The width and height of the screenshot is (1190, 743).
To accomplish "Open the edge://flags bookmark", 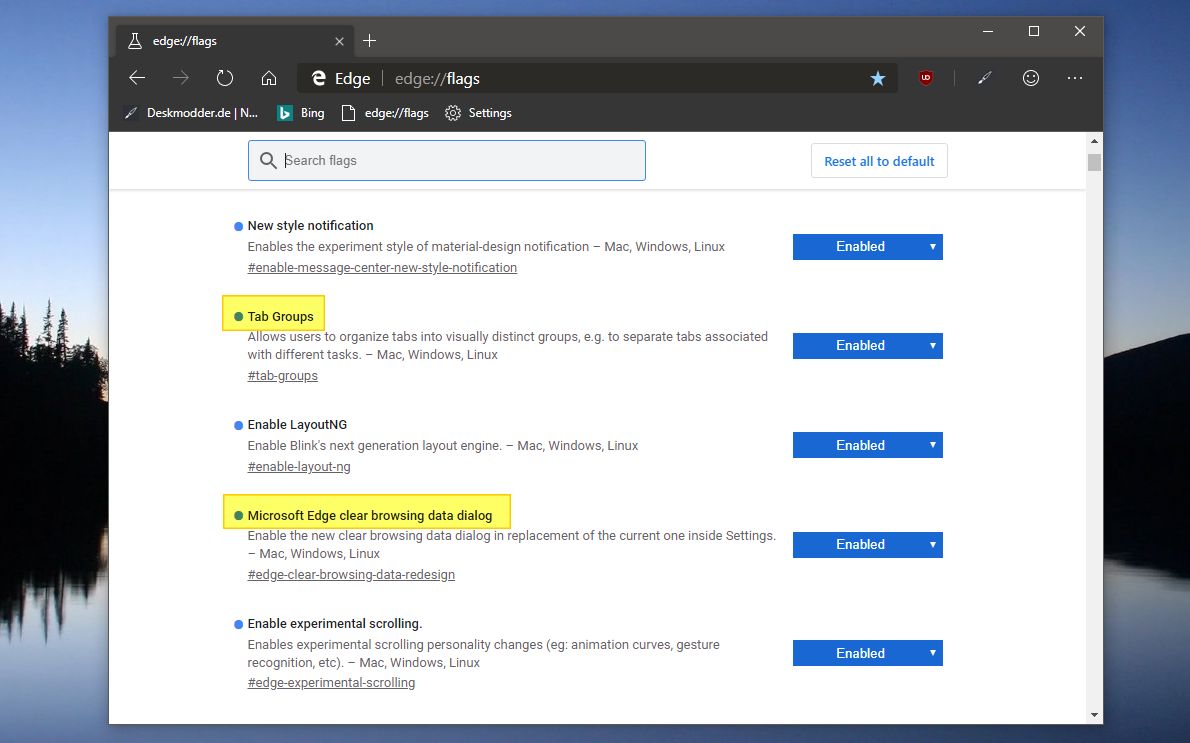I will click(386, 113).
